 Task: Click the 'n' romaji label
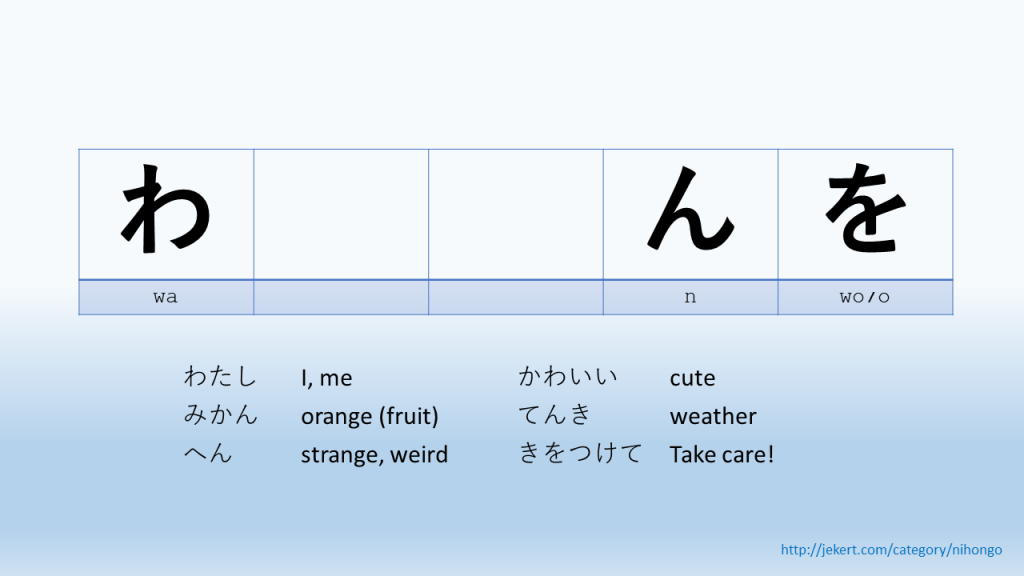click(690, 298)
